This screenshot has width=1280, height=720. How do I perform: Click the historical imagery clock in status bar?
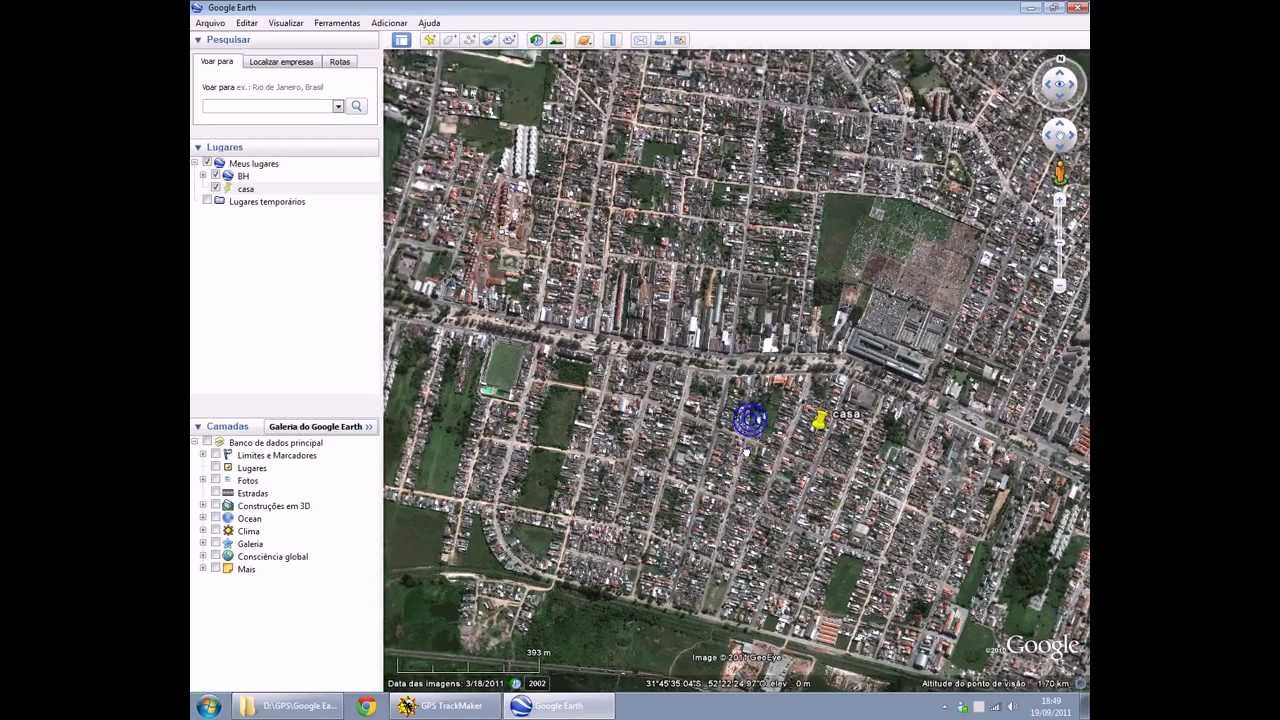coord(516,683)
